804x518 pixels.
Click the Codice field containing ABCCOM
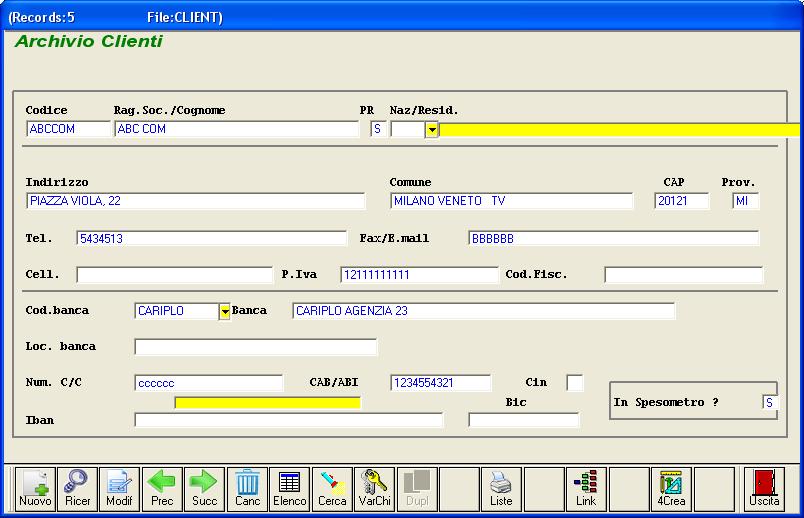tap(68, 129)
